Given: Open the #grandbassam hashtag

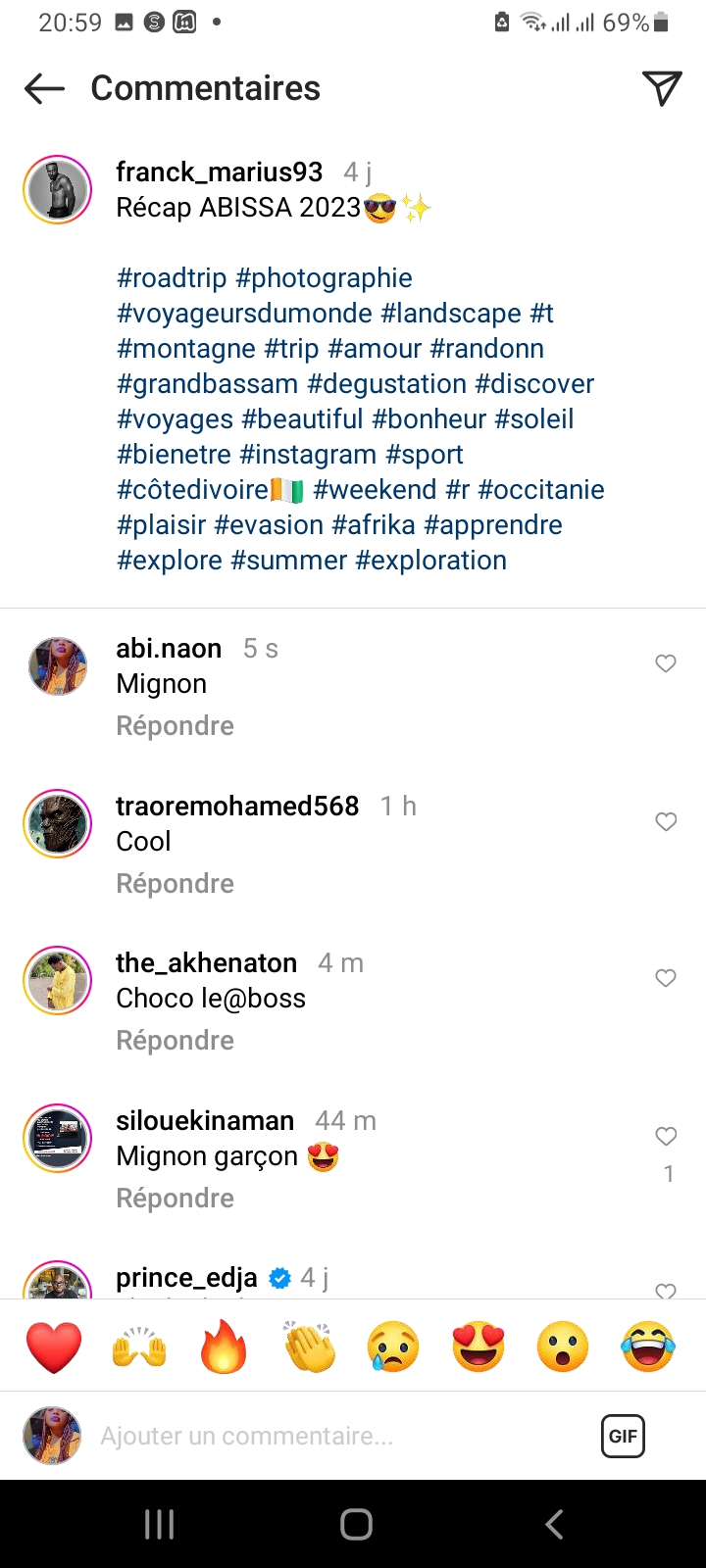Looking at the screenshot, I should coord(207,384).
